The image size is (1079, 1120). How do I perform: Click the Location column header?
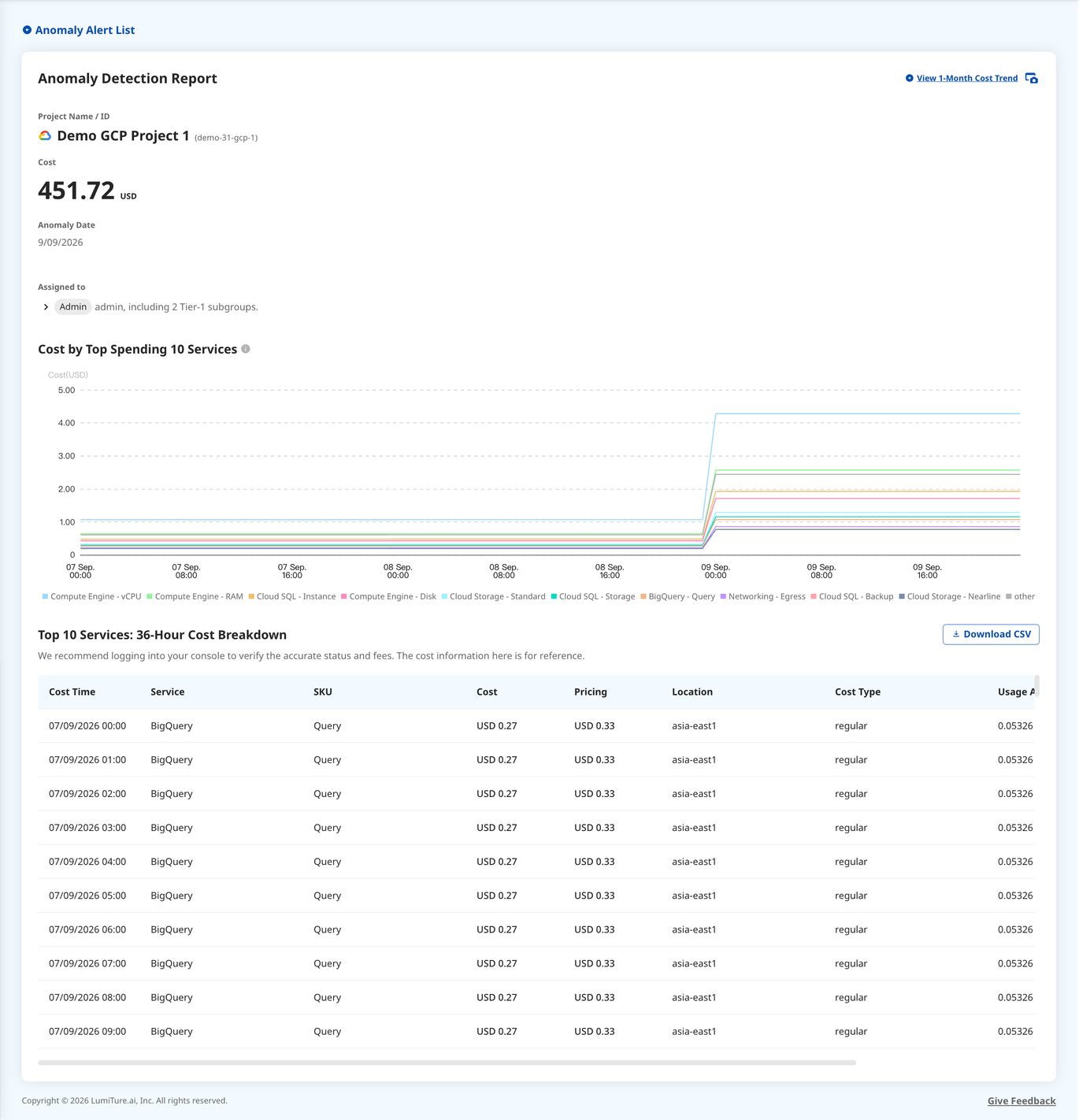click(692, 692)
